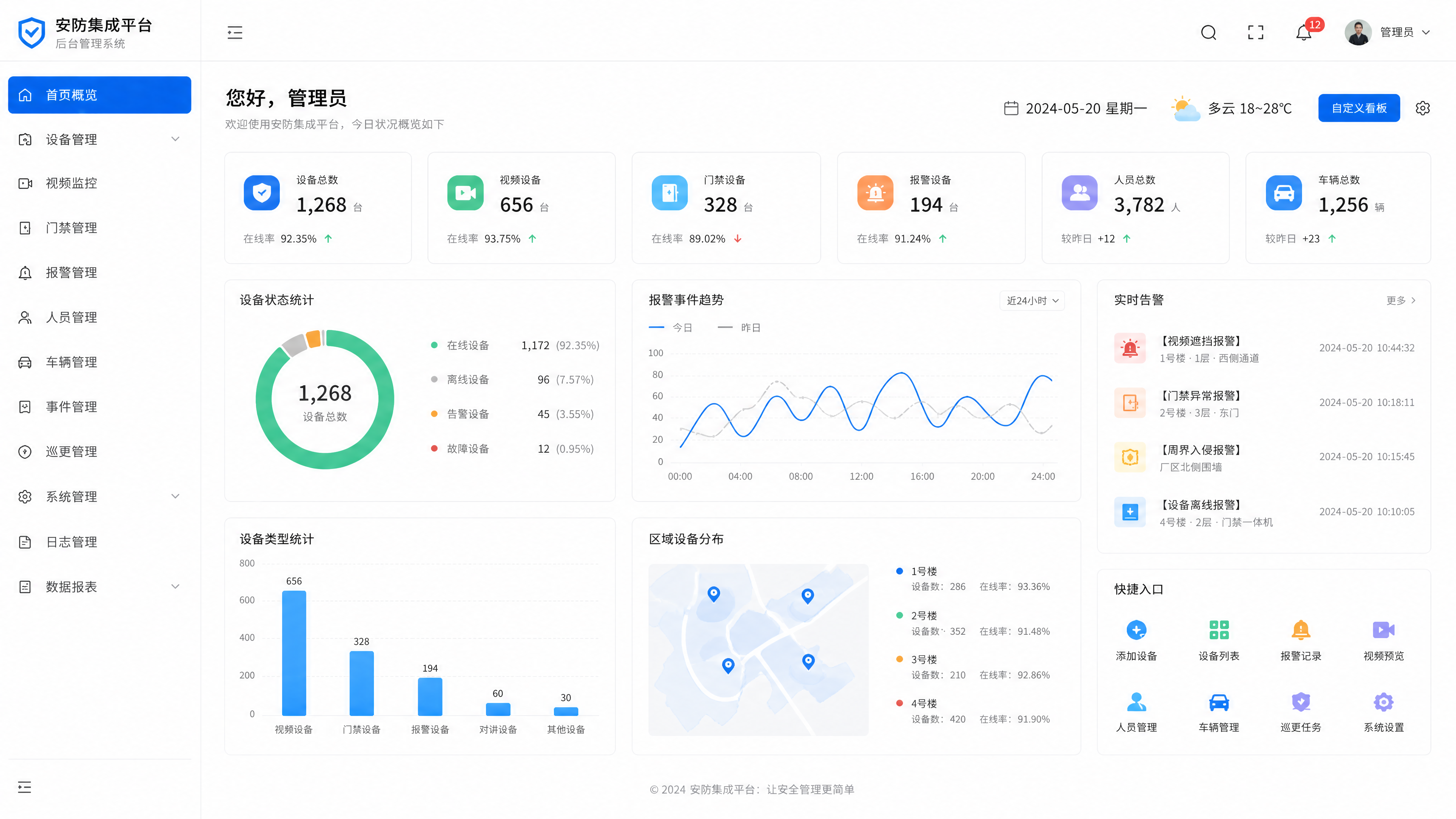Click the 车辆总数 car card icon
This screenshot has width=1456, height=819.
coord(1283,193)
